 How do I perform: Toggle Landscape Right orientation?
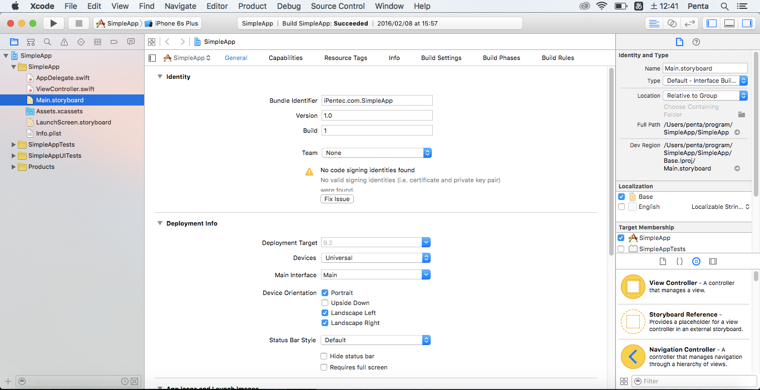(325, 323)
